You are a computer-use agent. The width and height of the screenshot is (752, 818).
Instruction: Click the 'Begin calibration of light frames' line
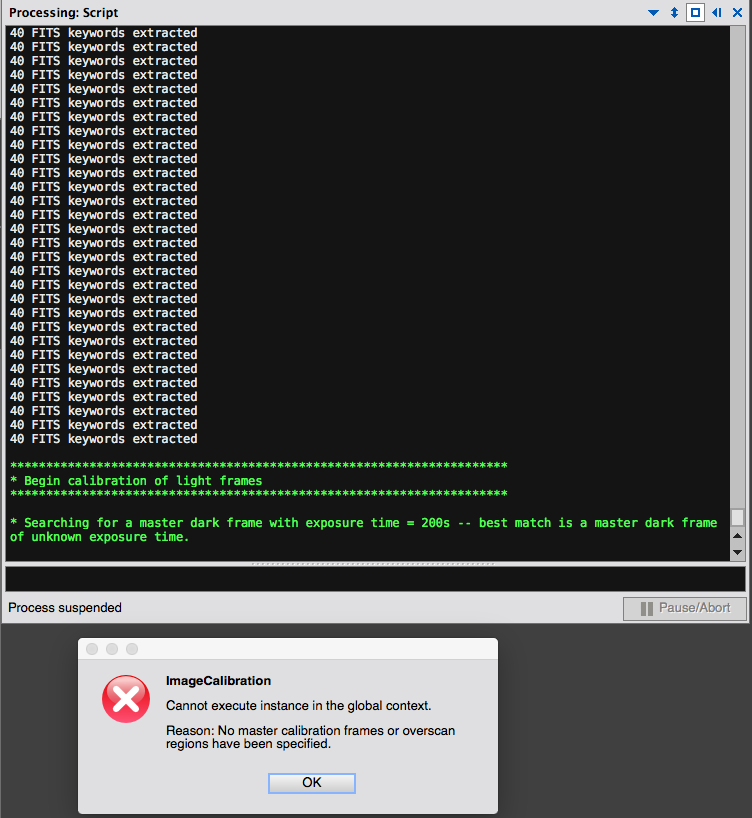tap(136, 480)
